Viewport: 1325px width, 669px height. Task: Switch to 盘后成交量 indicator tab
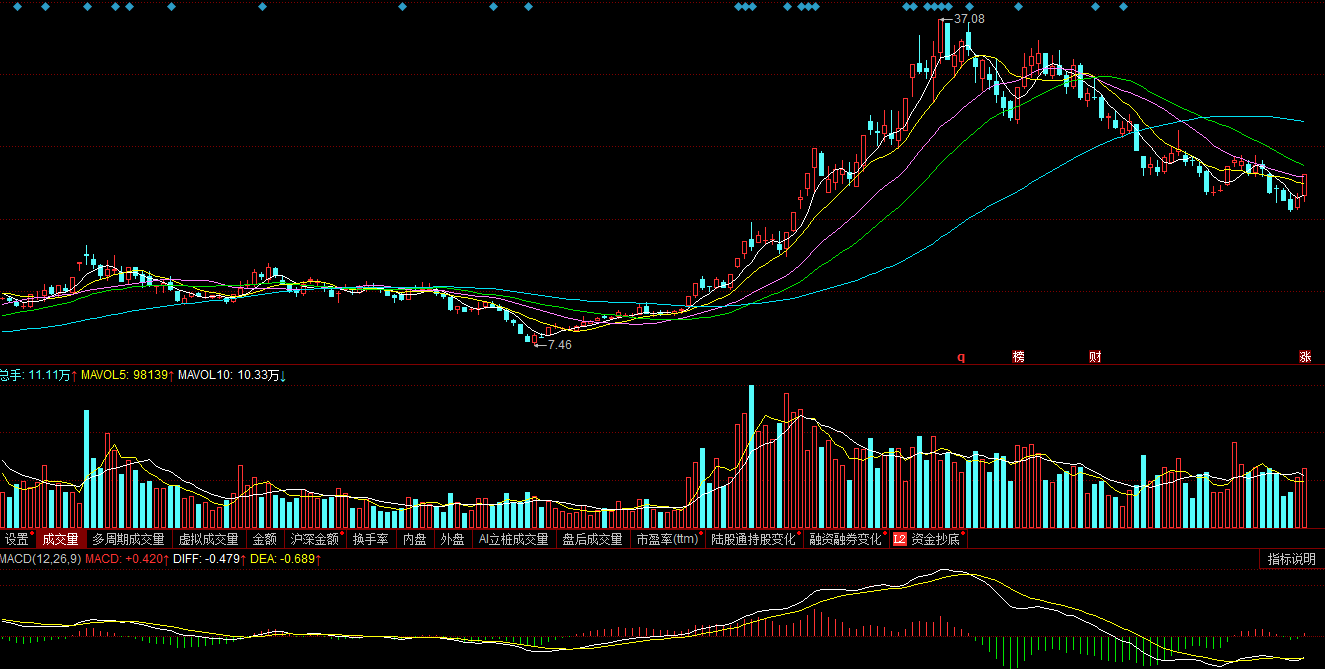pyautogui.click(x=592, y=539)
